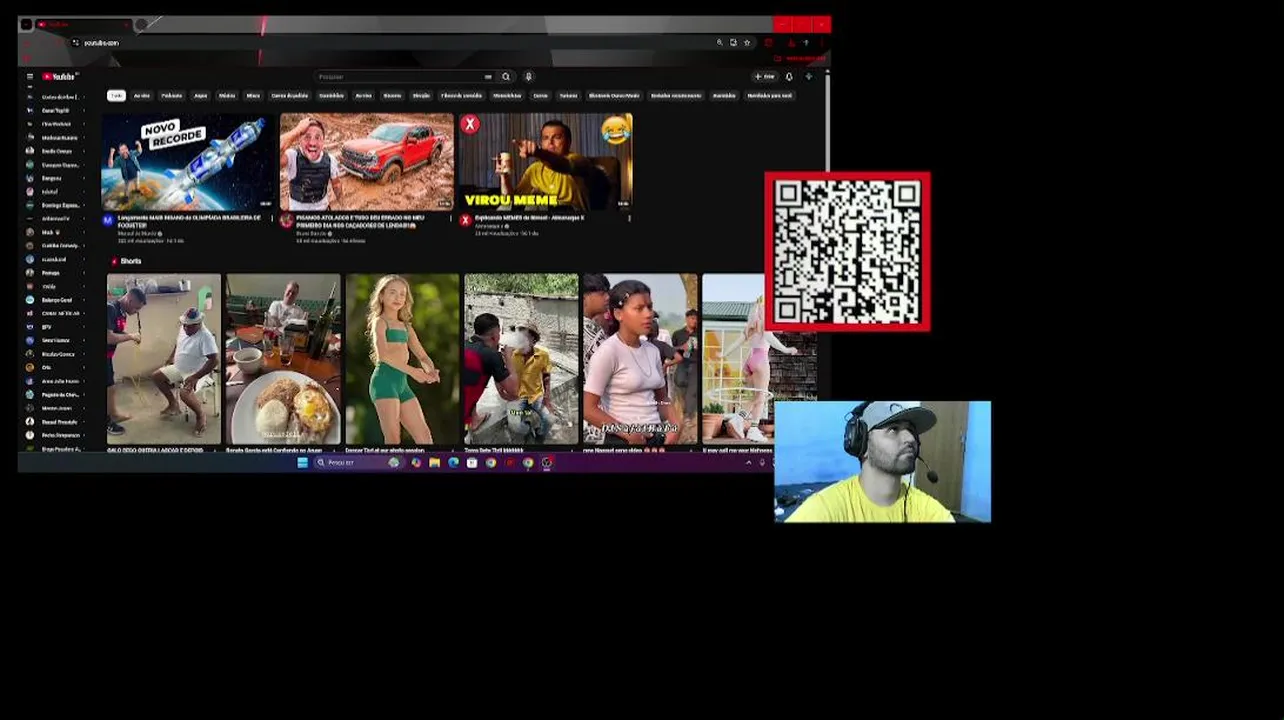
Task: Select the 'Música' filter chip
Action: pyautogui.click(x=227, y=95)
